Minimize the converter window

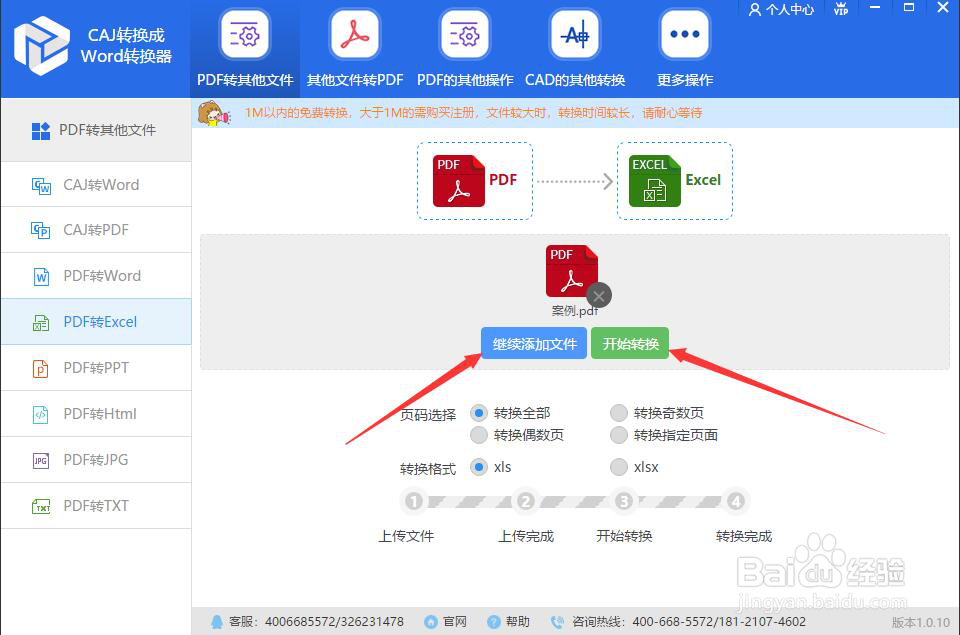(x=875, y=7)
